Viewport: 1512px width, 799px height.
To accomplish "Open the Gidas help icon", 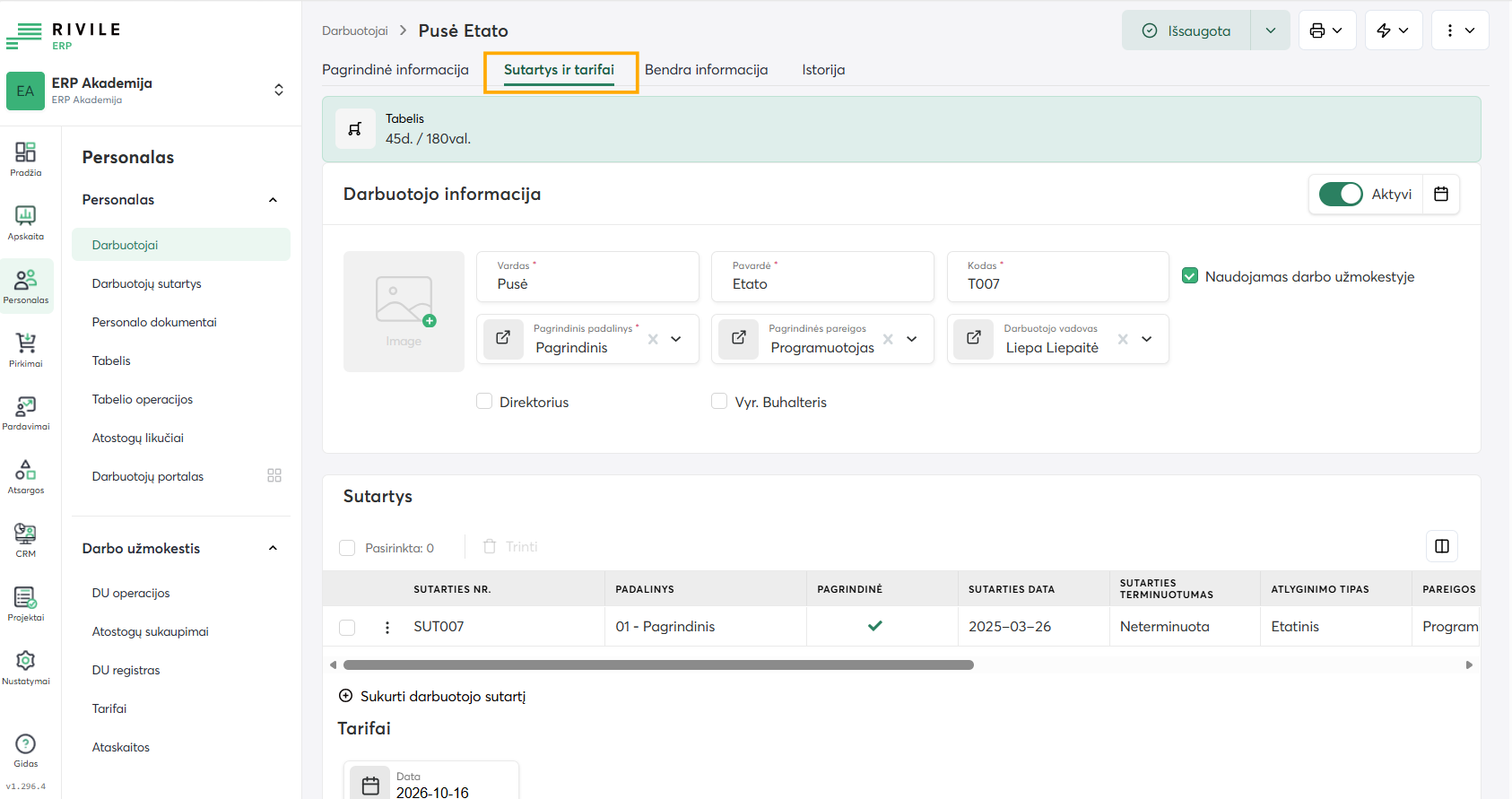I will 26,751.
